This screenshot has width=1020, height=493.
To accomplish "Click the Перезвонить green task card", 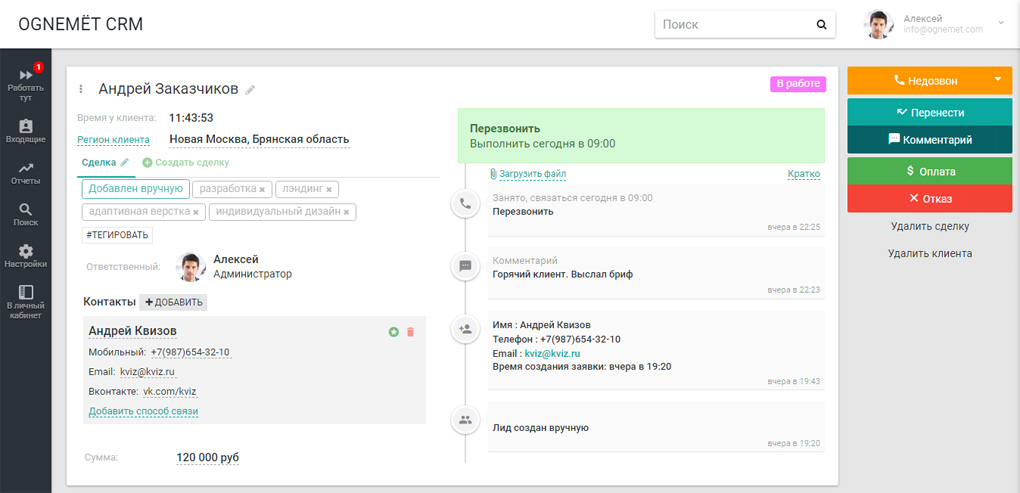I will (641, 135).
